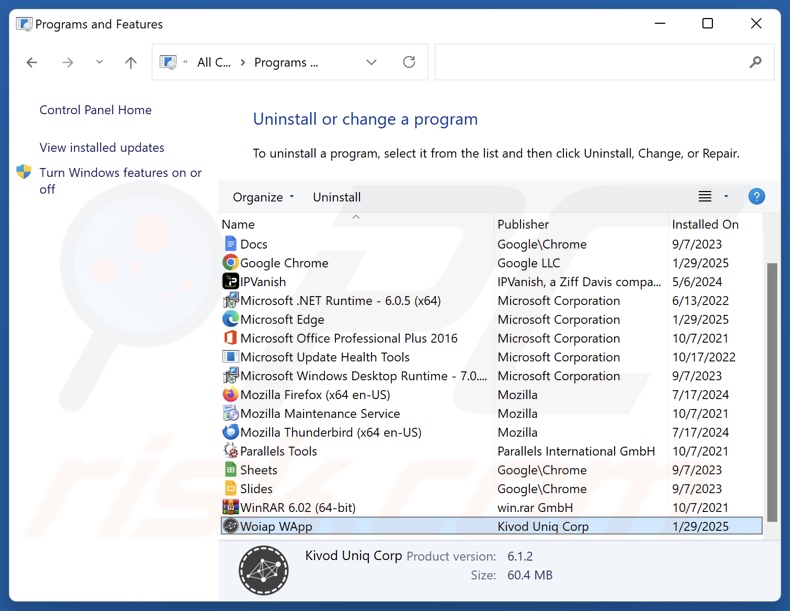Click the Uninstall toolbar button

tap(337, 197)
